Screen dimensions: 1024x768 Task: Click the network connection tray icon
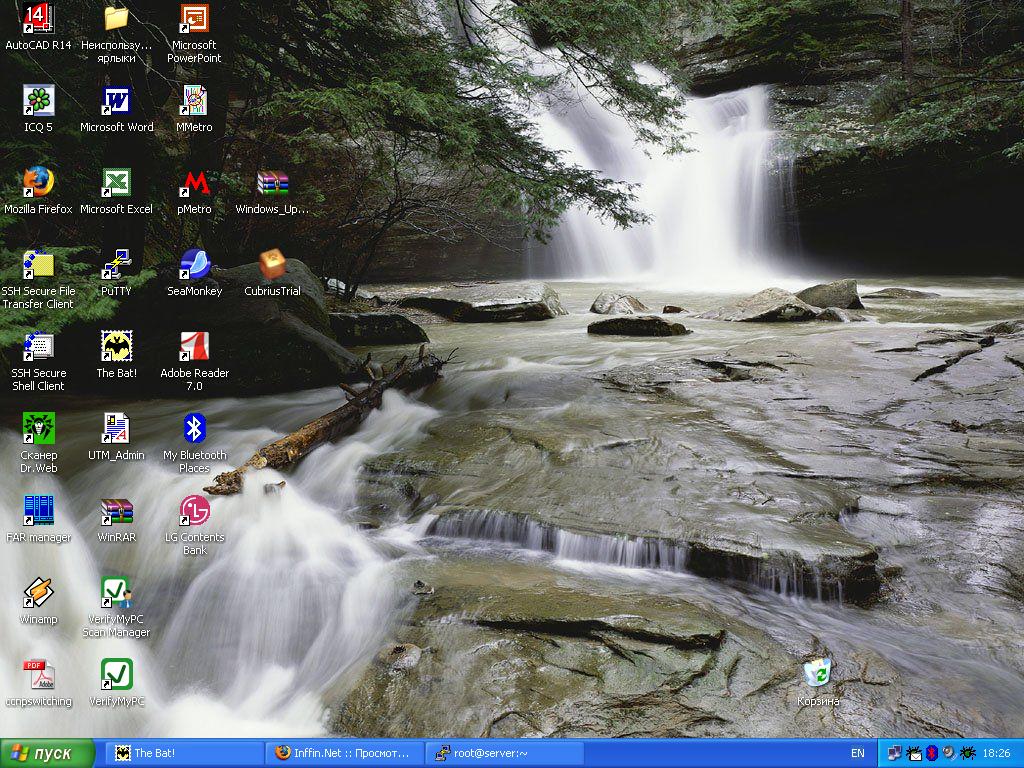894,754
